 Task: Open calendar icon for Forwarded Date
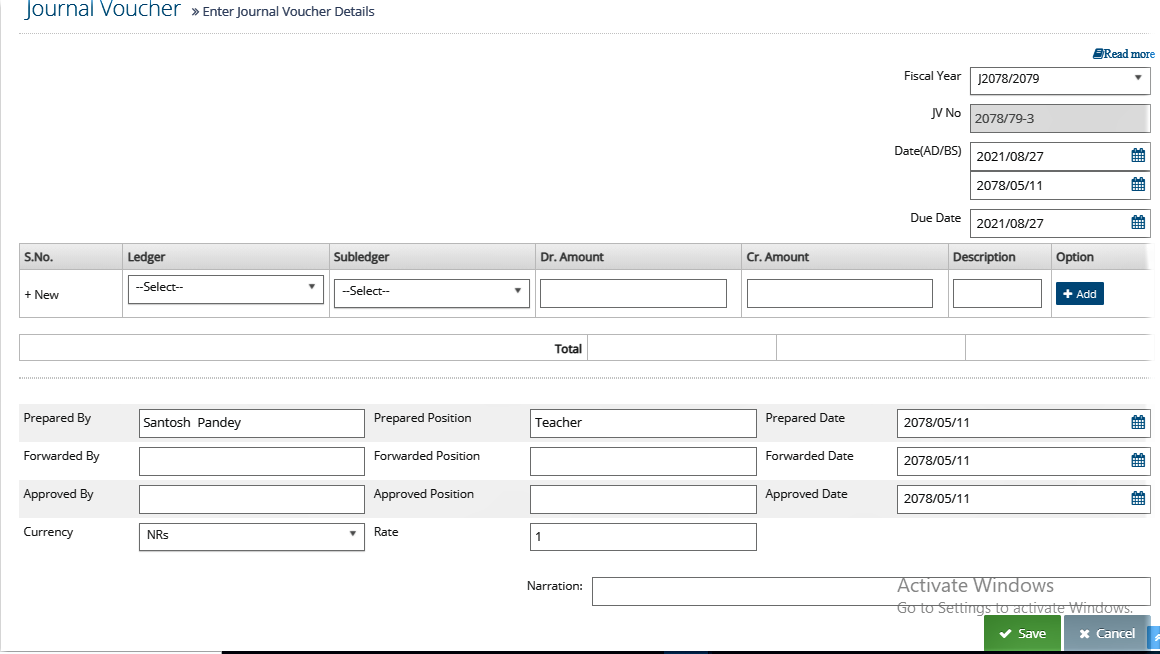1138,460
